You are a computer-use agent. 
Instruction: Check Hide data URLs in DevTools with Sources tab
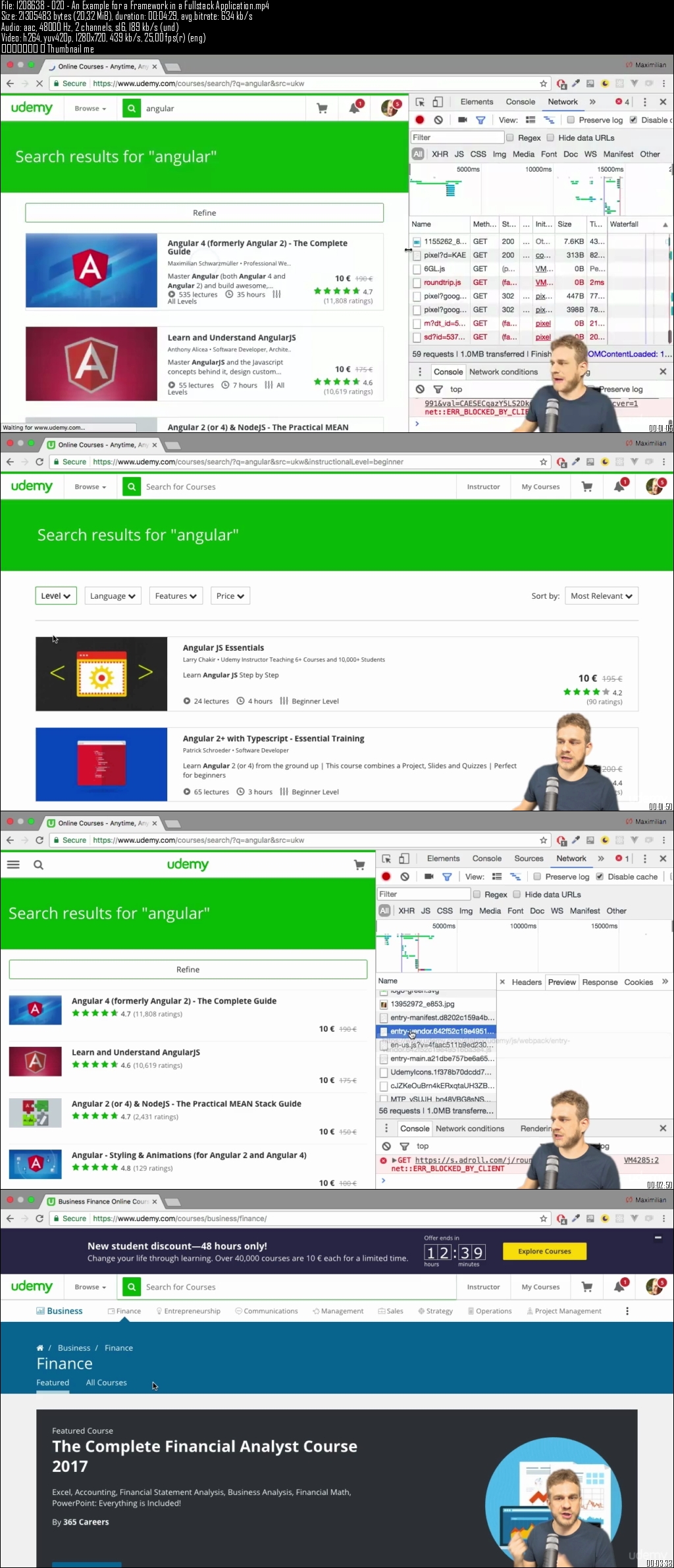pyautogui.click(x=517, y=894)
